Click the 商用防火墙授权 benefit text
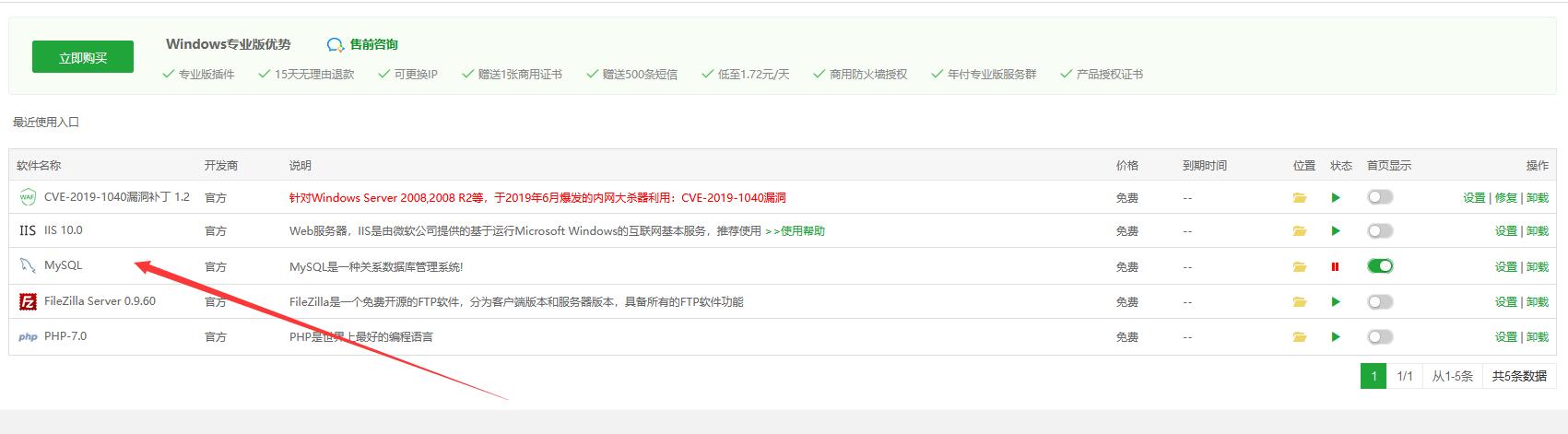The width and height of the screenshot is (1568, 434). click(x=868, y=75)
